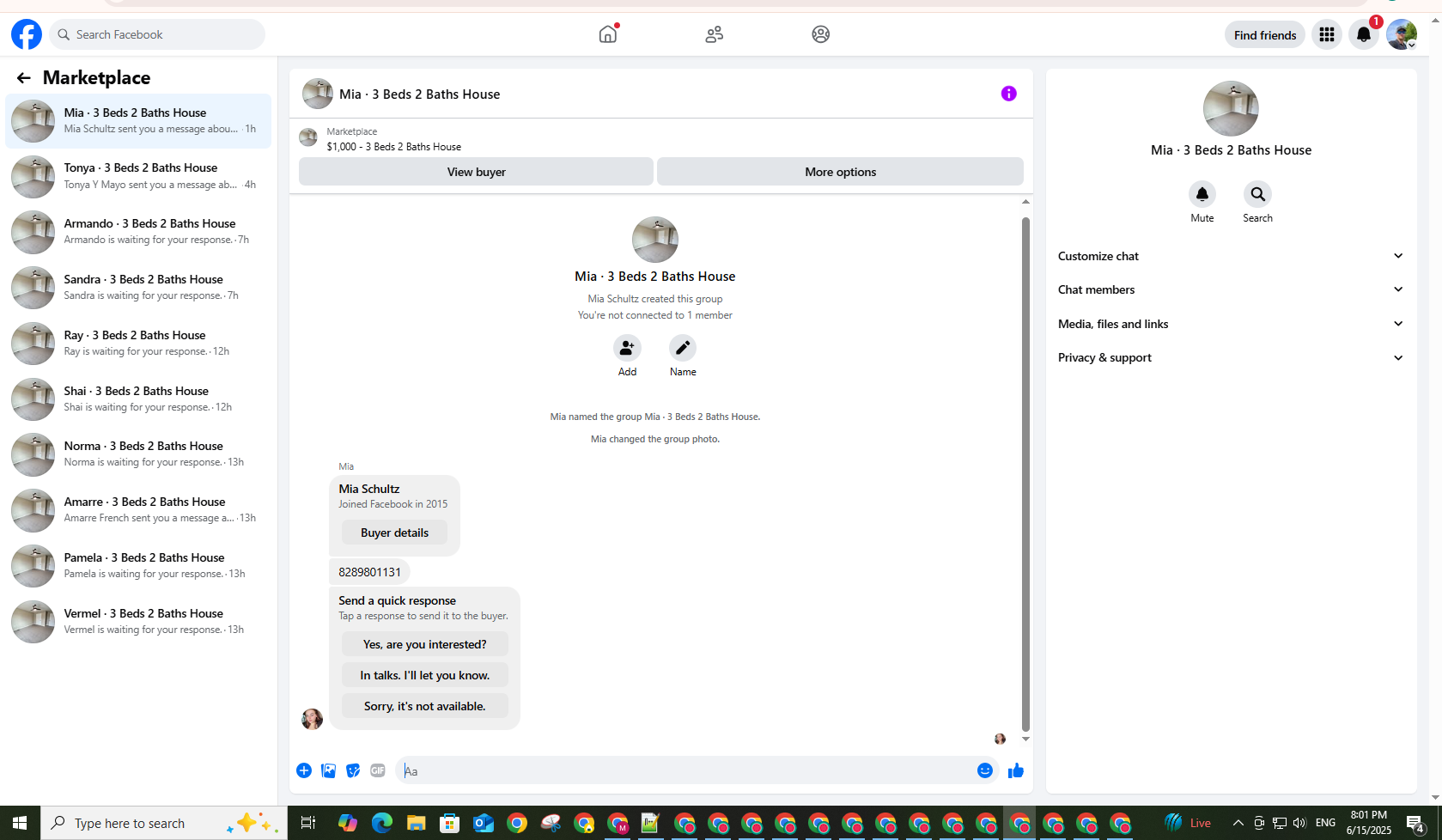Send 'In talks. I'll let you know.' response
1442x840 pixels.
[424, 675]
